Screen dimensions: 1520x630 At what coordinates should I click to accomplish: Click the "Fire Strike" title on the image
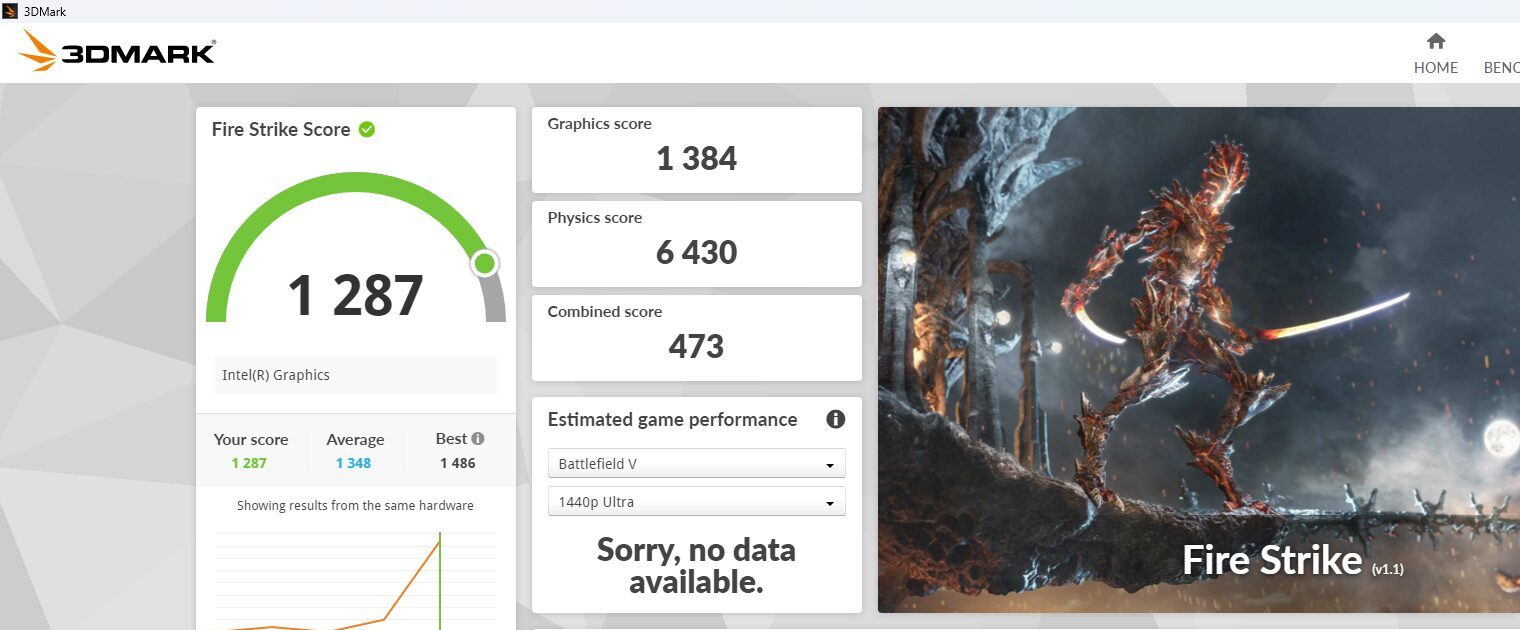(1272, 560)
